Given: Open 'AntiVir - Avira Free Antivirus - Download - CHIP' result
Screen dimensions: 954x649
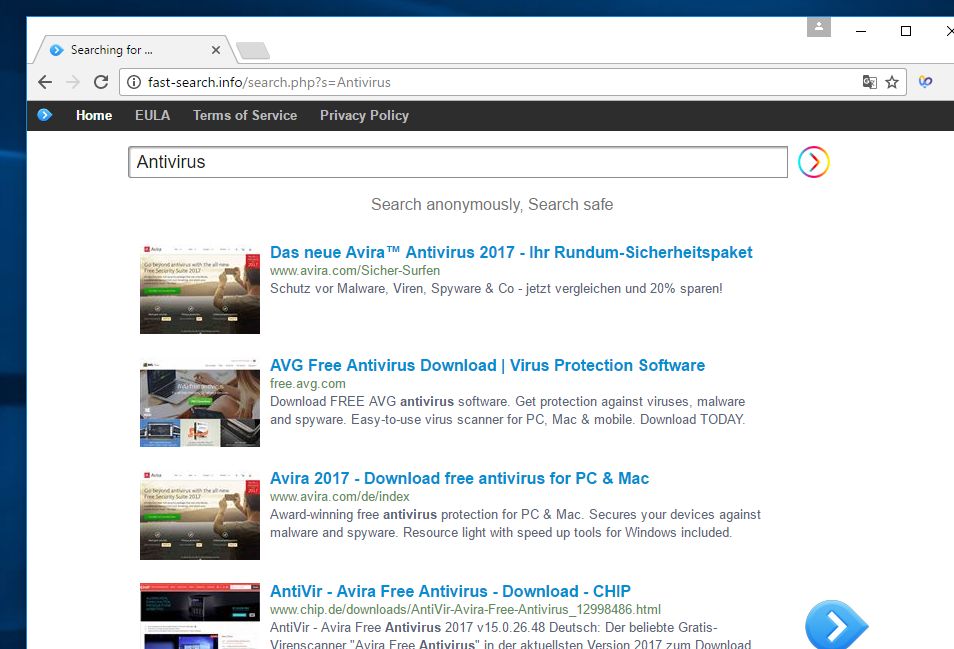Looking at the screenshot, I should (450, 591).
